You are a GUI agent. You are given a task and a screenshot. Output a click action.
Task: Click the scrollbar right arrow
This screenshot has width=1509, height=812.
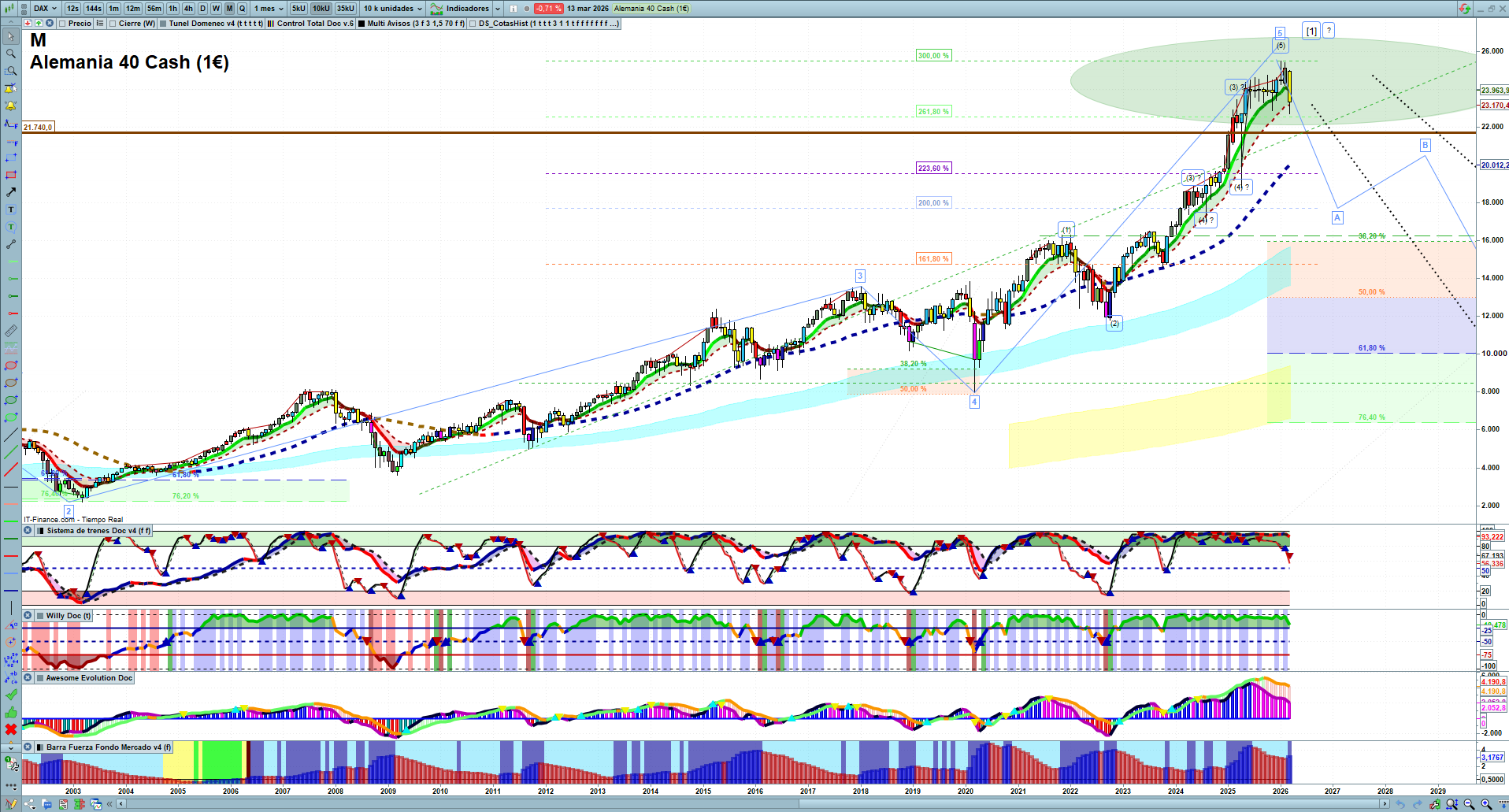[1385, 804]
